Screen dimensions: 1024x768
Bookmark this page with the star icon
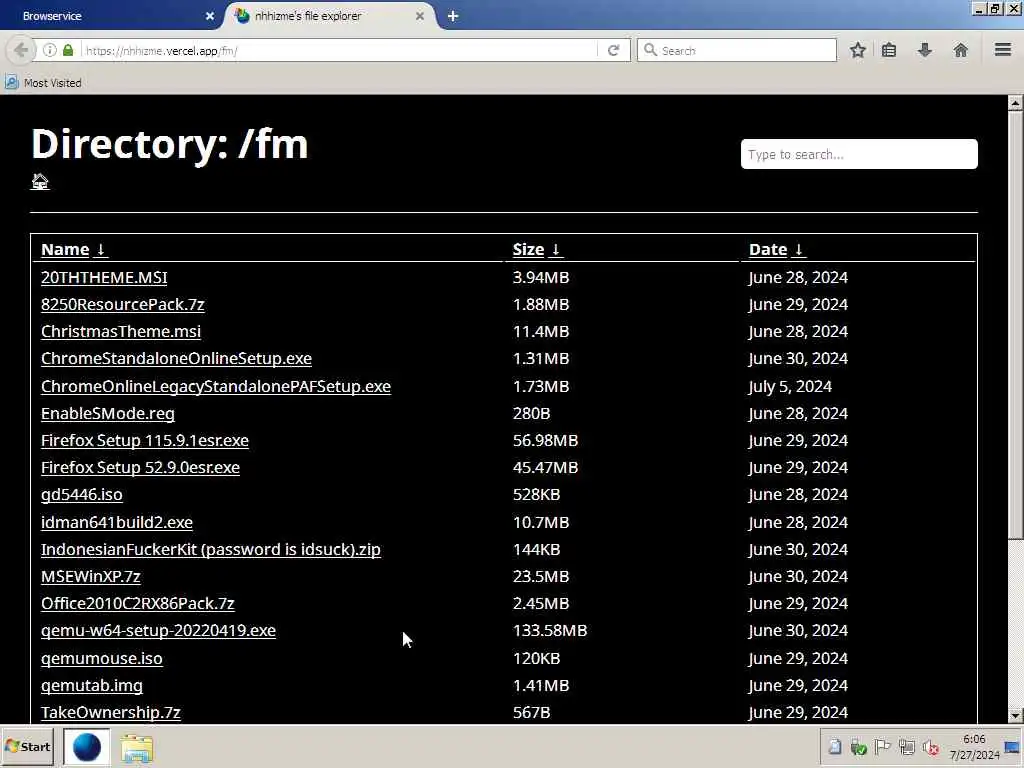pos(857,50)
